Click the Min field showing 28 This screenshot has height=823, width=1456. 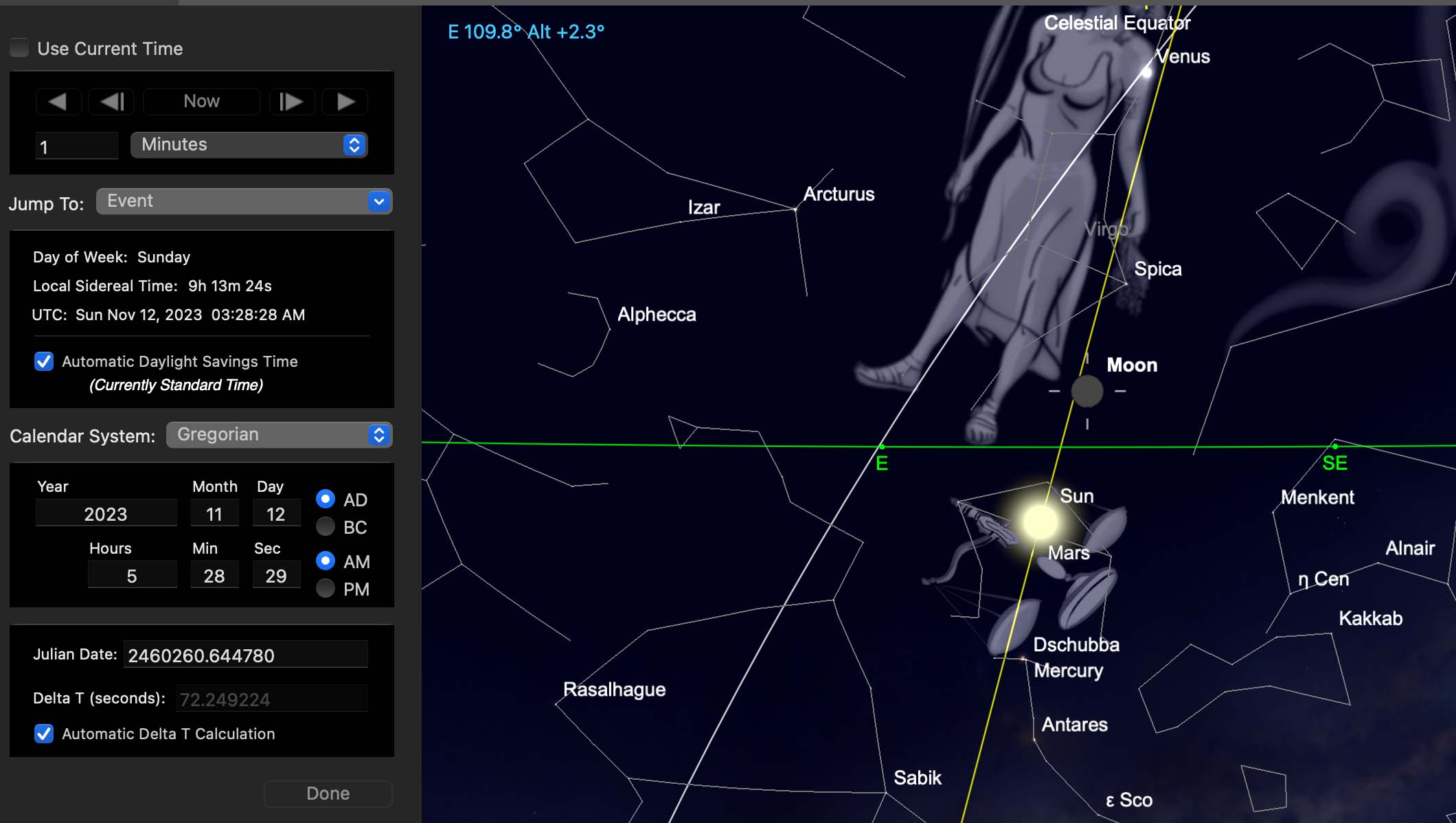(x=214, y=576)
